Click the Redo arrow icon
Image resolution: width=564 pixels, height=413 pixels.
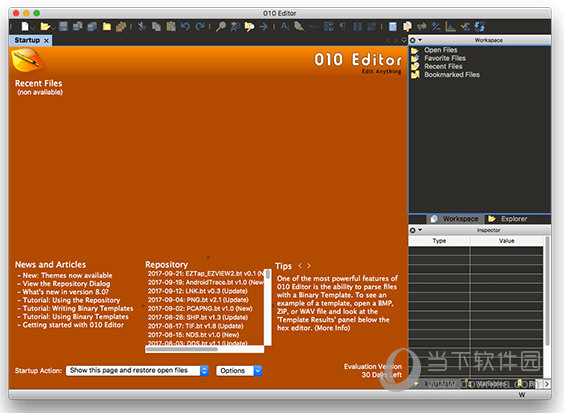200,26
